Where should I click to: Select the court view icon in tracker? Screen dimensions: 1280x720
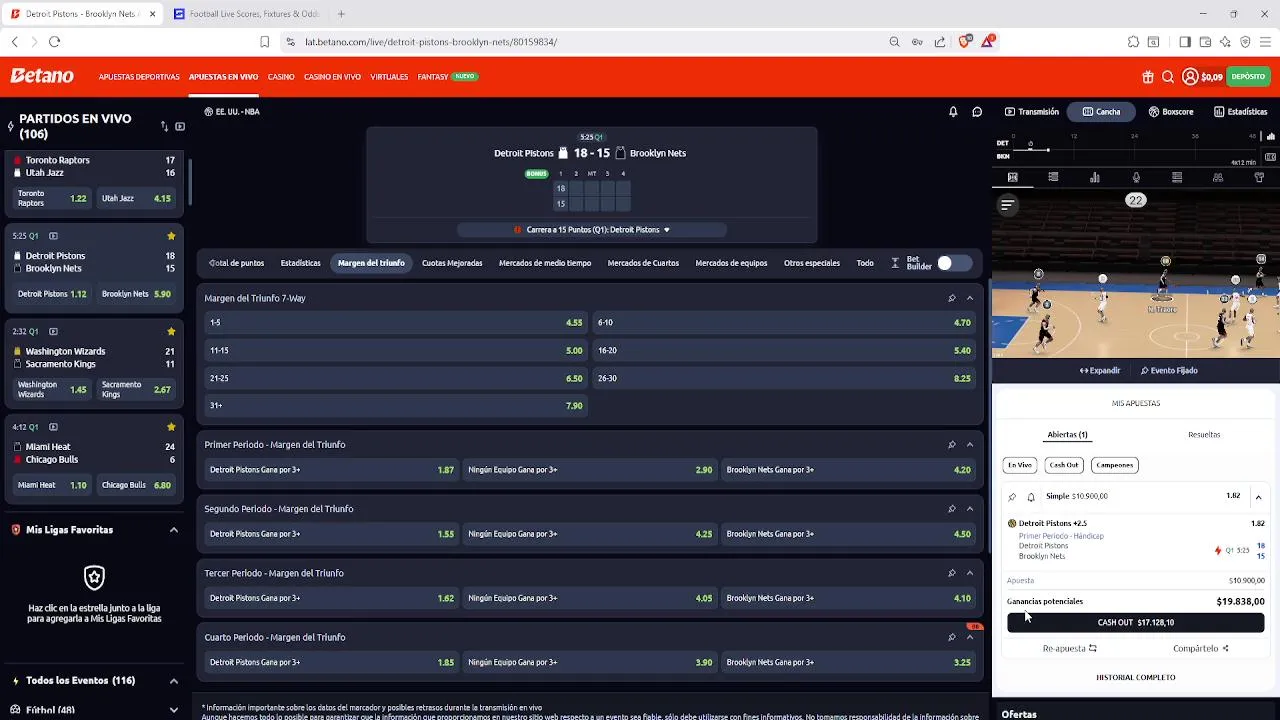(1012, 178)
